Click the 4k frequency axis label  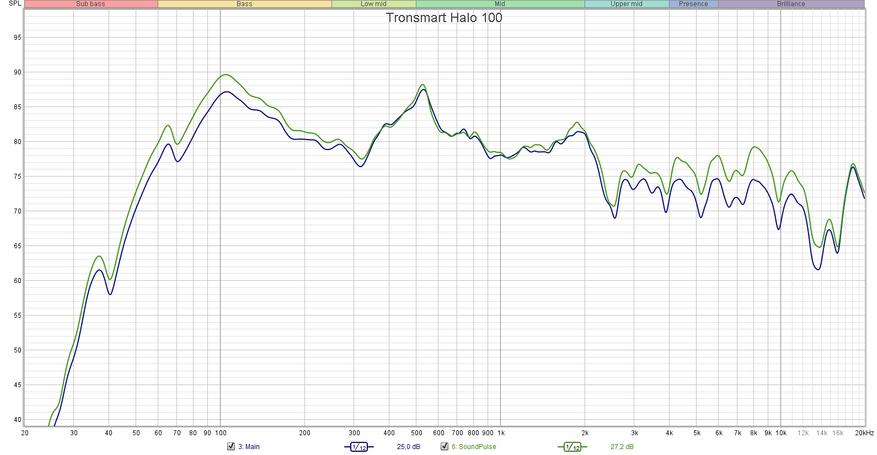669,433
